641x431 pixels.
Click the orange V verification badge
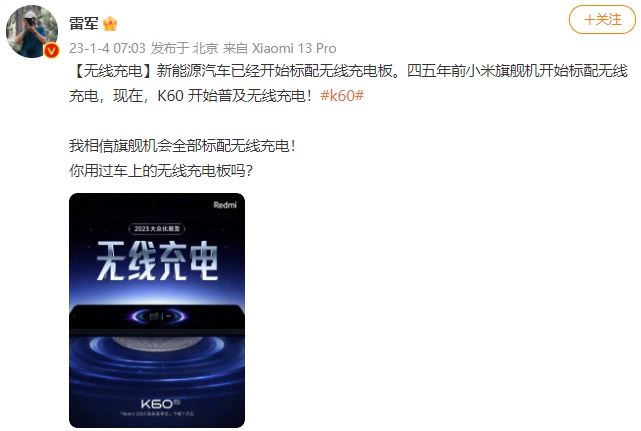[x=52, y=51]
